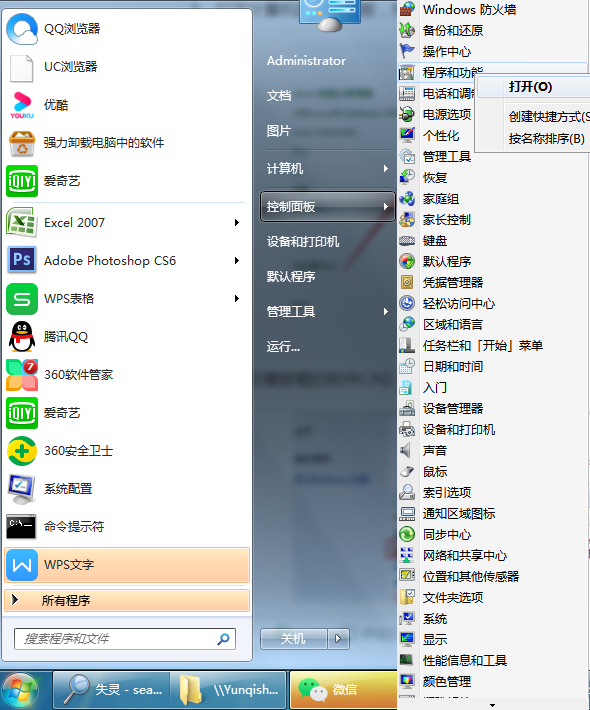Open 家庭组 icon
The width and height of the screenshot is (590, 710).
pos(407,198)
